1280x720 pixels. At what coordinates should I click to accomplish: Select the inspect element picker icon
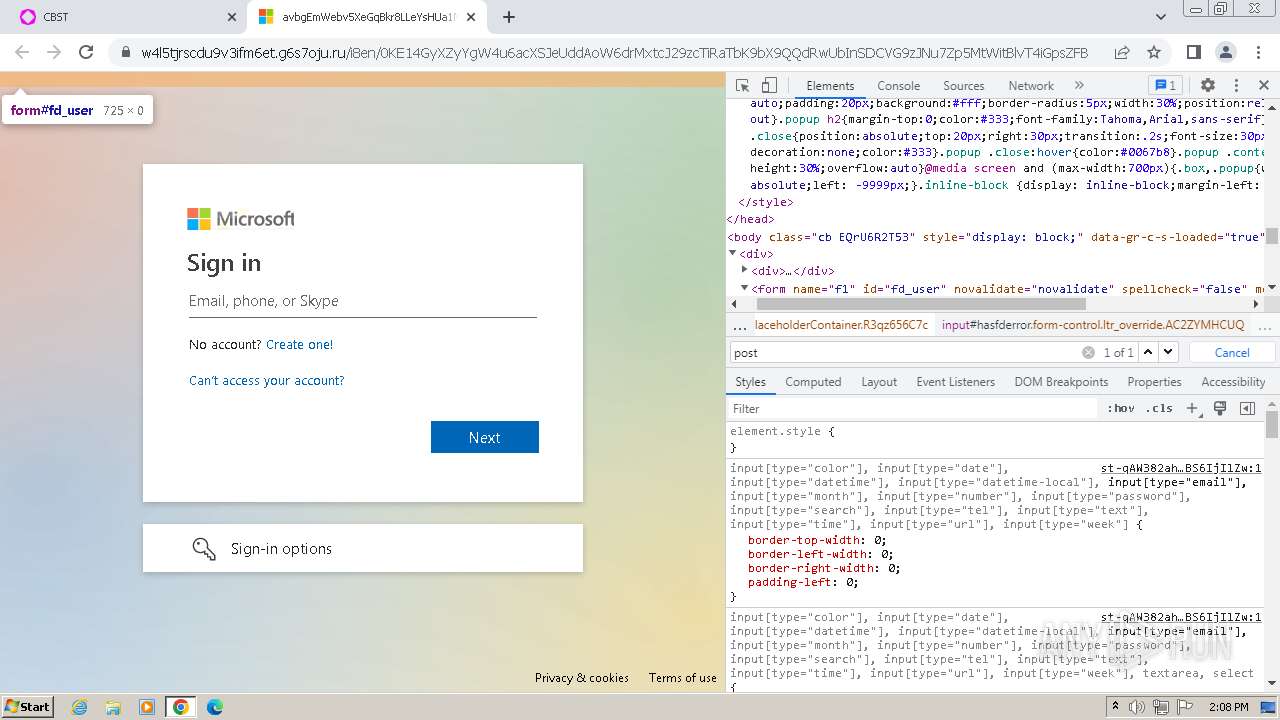pos(742,86)
